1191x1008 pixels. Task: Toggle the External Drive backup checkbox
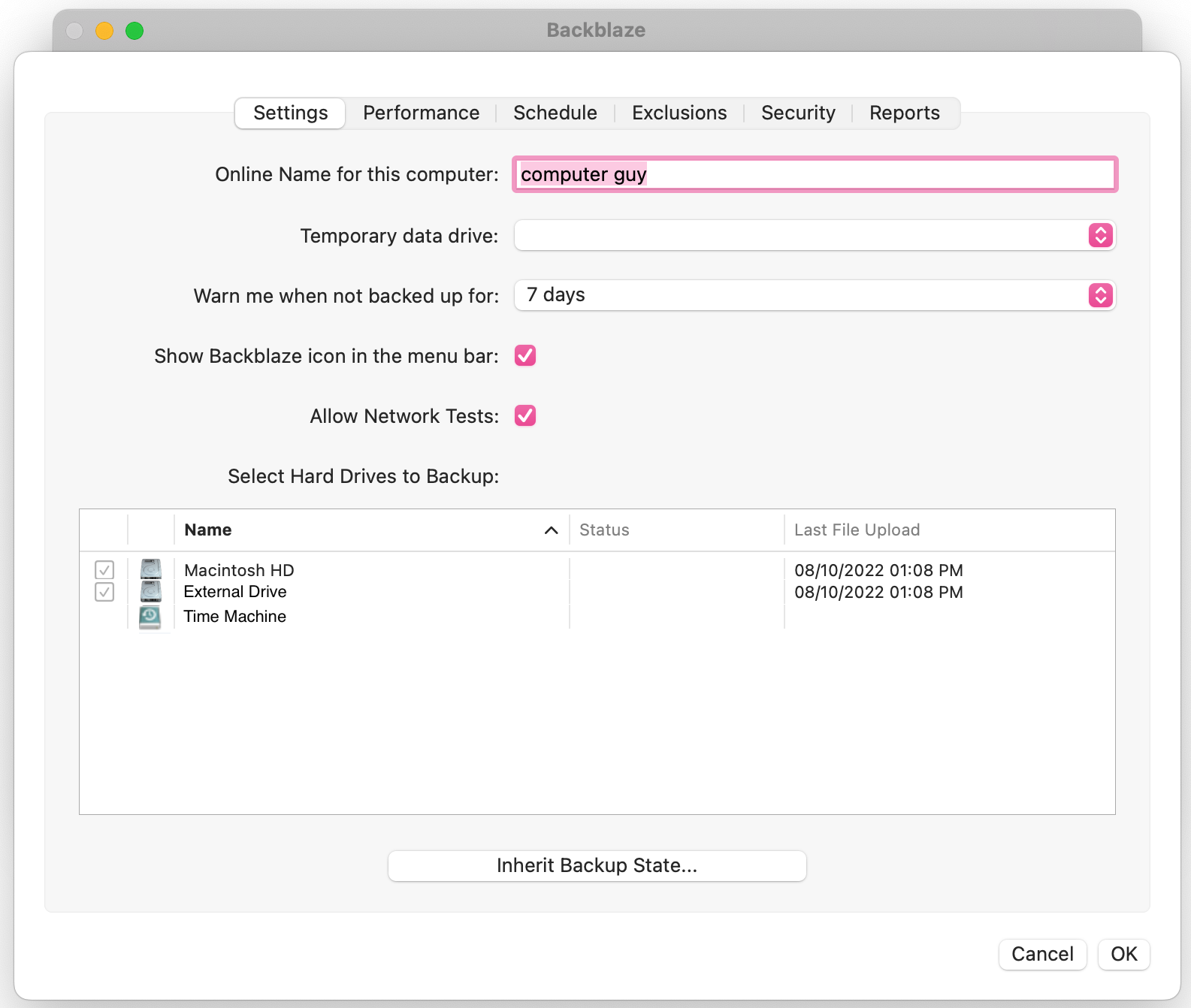point(104,592)
